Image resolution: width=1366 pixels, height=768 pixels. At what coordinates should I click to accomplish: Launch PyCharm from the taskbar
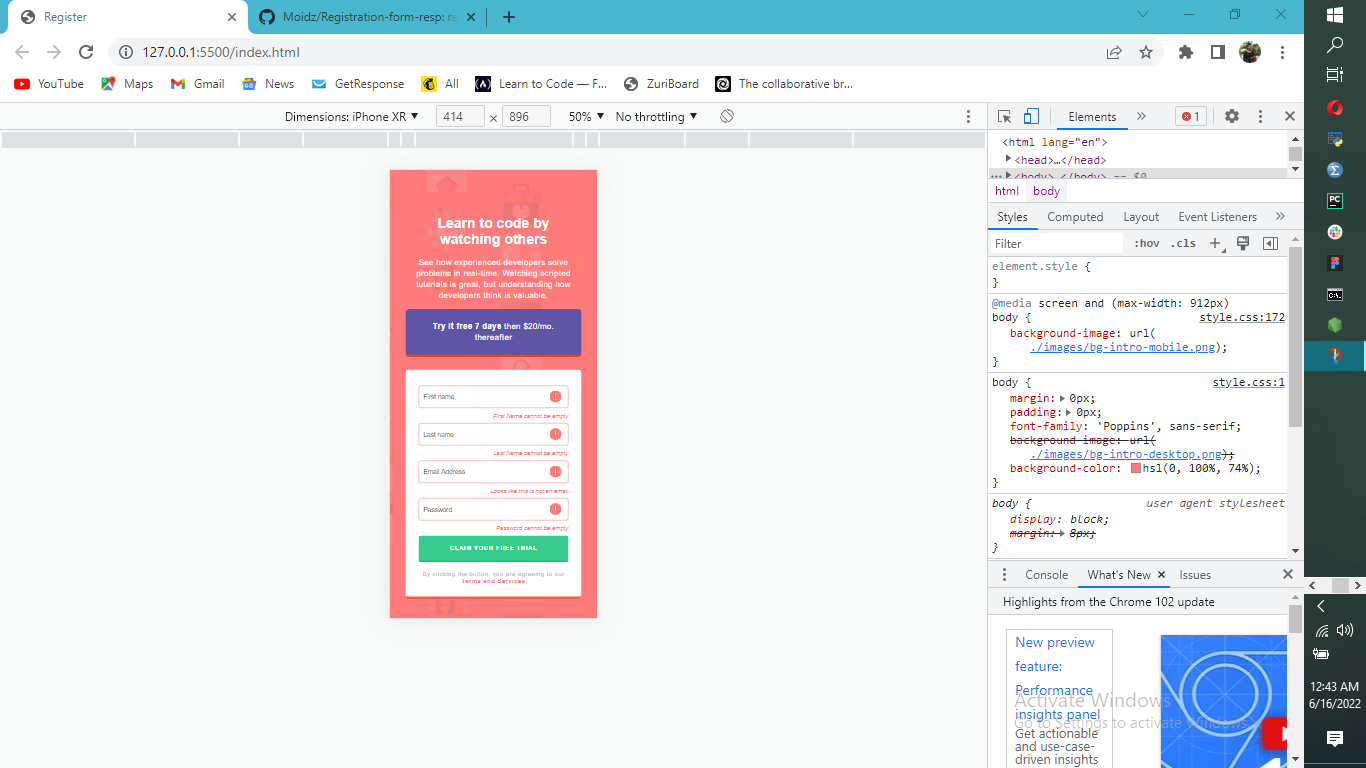click(1334, 201)
